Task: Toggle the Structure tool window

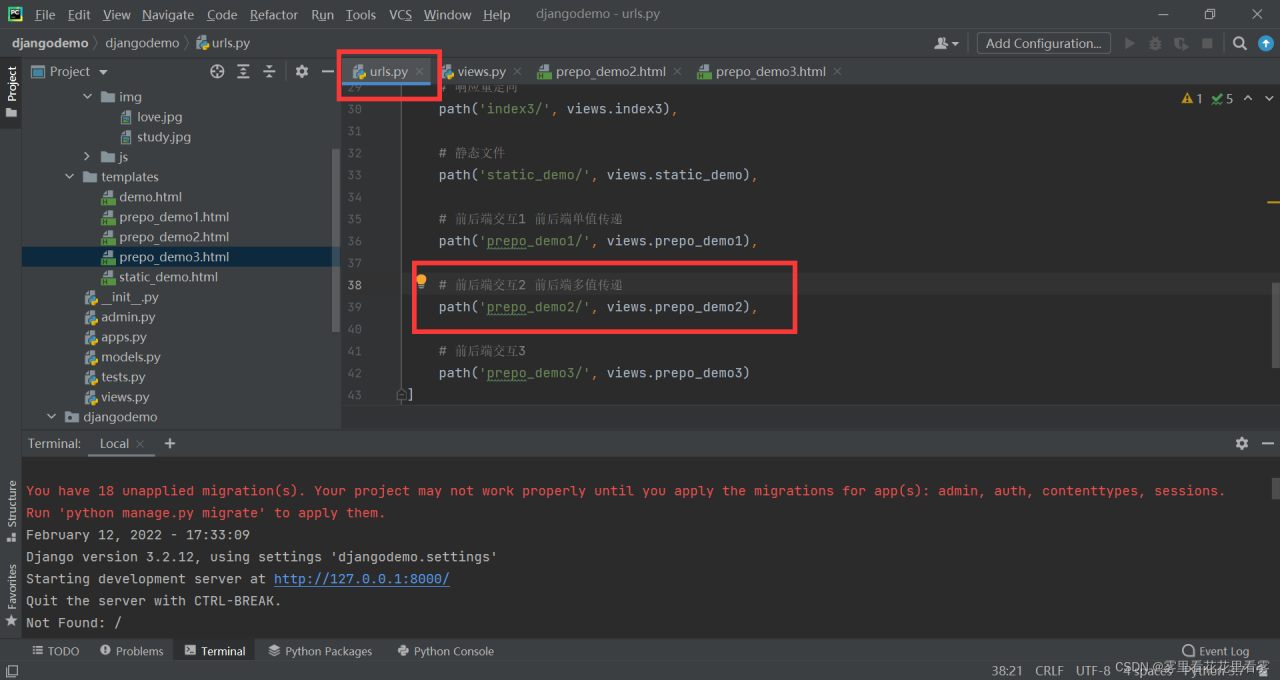Action: pyautogui.click(x=12, y=510)
